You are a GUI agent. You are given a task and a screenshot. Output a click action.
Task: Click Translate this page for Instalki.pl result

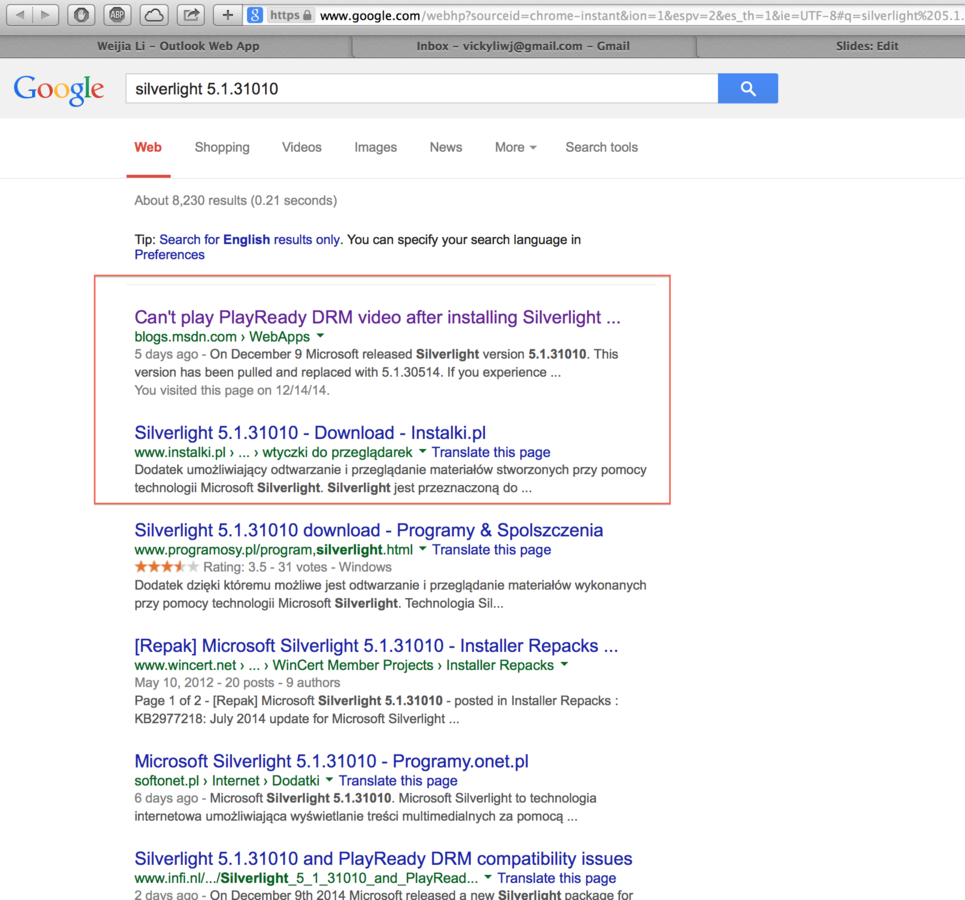(491, 452)
